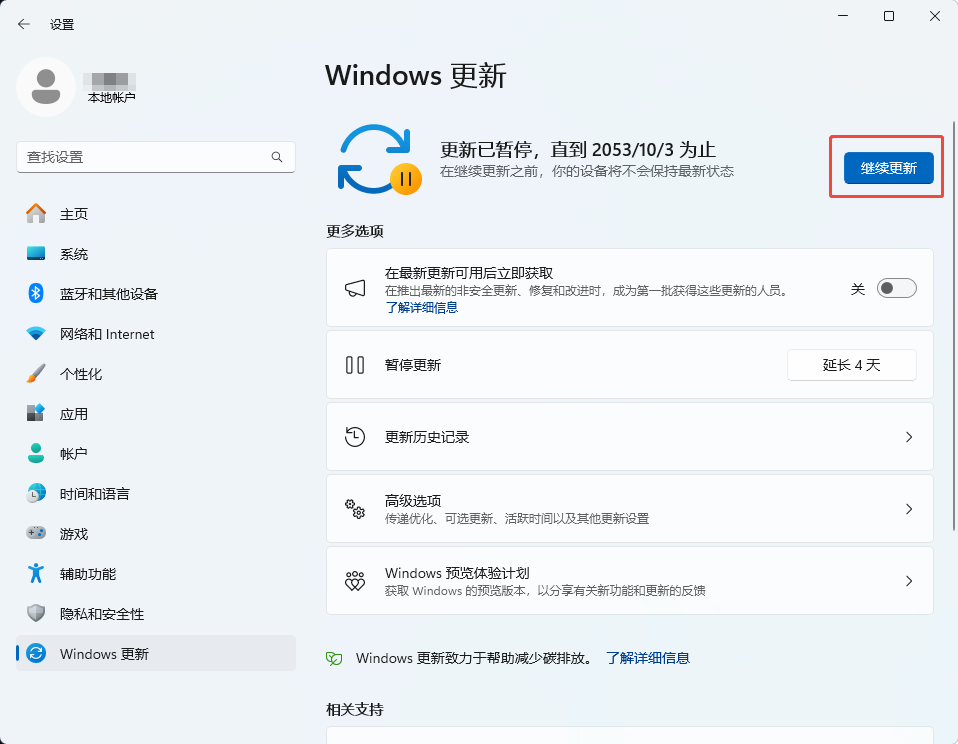Click the Time and language globe icon
The width and height of the screenshot is (958, 744).
36,493
